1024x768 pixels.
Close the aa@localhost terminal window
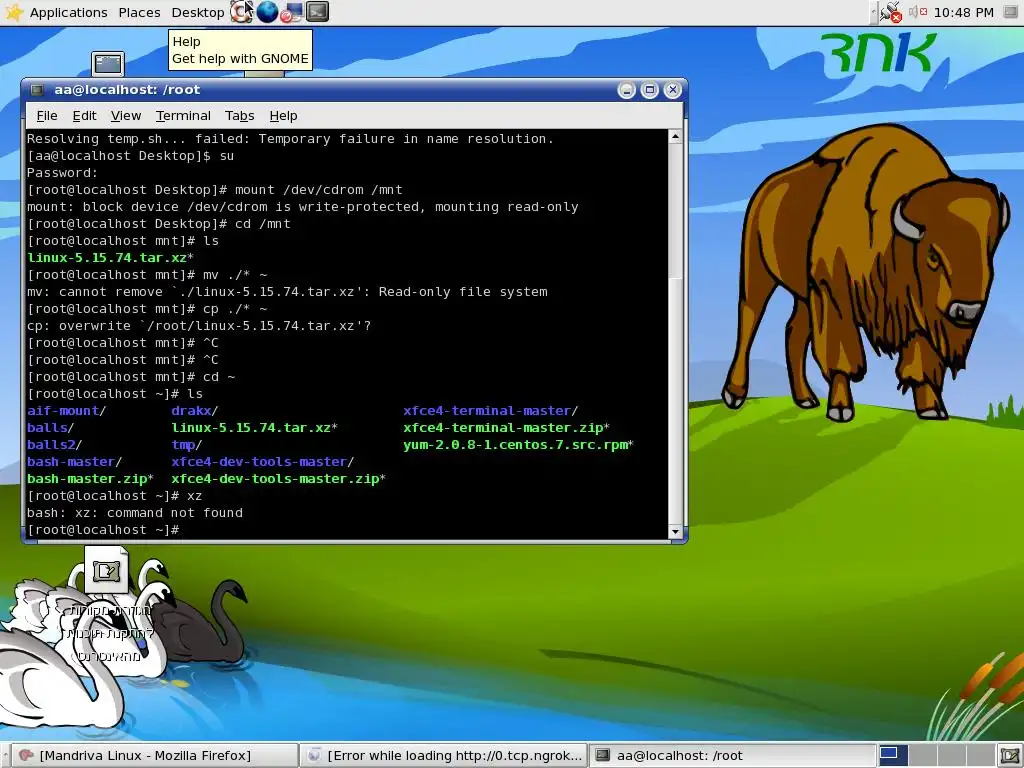673,90
